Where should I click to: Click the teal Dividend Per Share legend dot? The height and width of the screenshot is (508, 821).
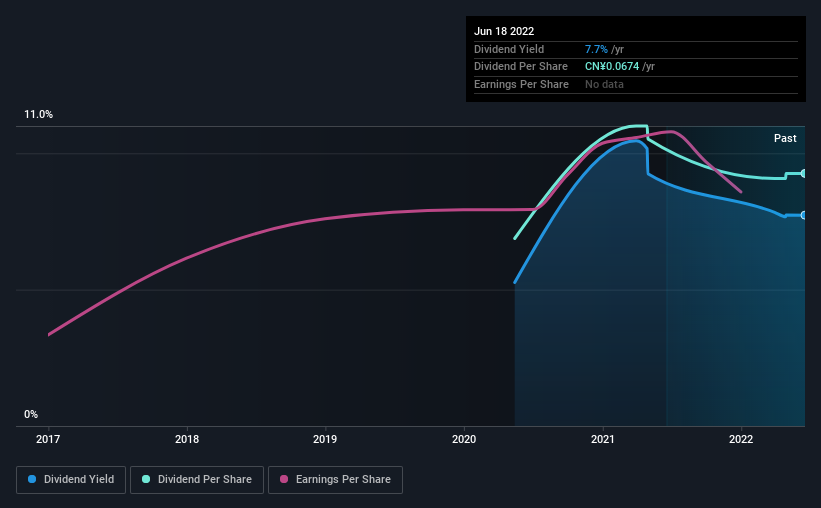146,479
